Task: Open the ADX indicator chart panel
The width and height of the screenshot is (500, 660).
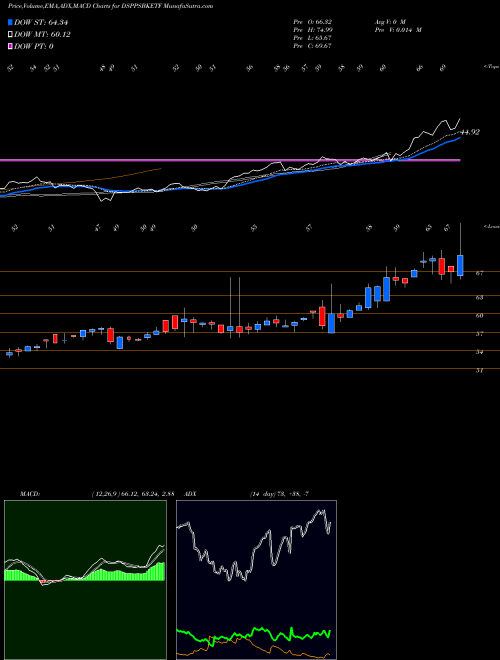Action: click(256, 580)
